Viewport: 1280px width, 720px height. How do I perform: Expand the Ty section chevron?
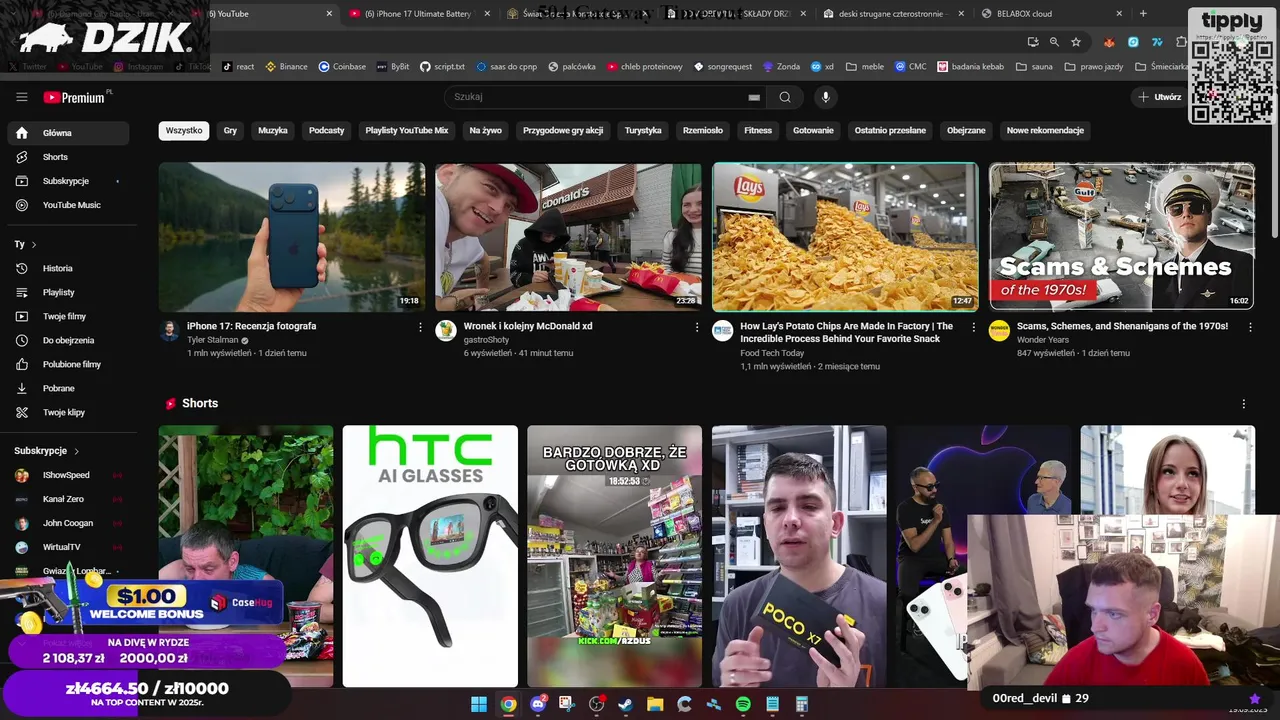pos(34,244)
